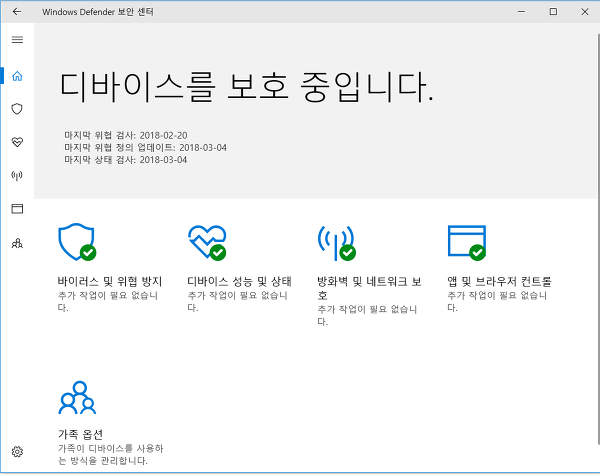
Task: Maximize the Windows Defender window
Action: coord(553,12)
